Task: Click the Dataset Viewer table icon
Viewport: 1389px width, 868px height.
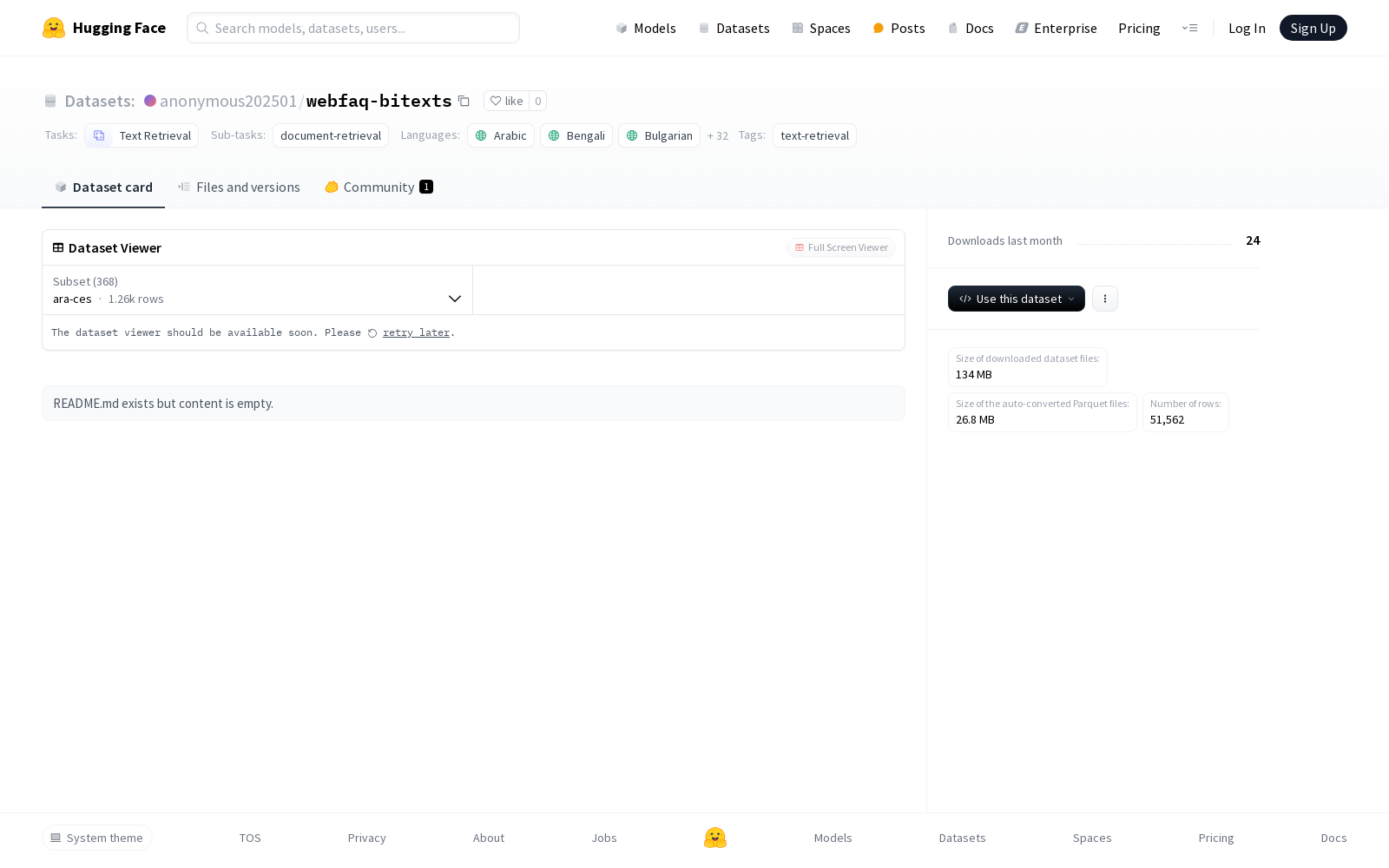Action: click(x=58, y=247)
